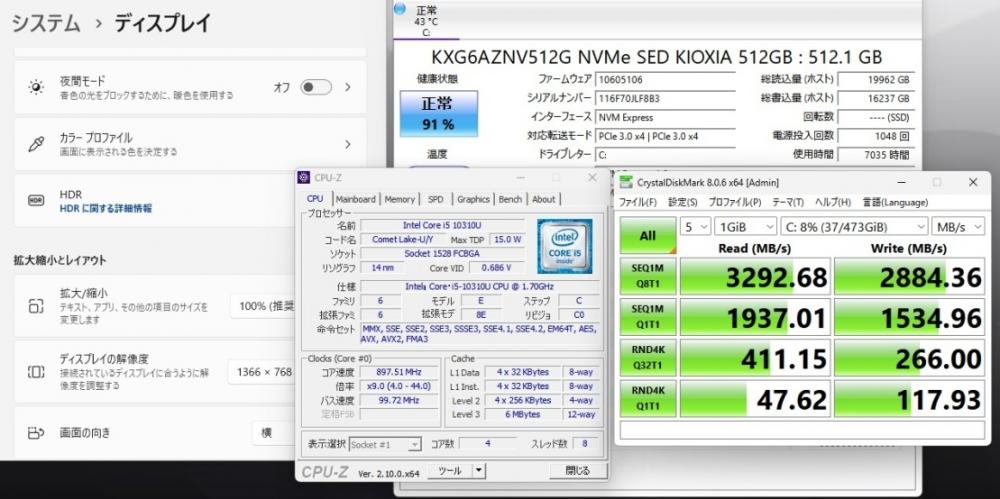
Task: Click the ディスプレイの解像度 icon
Action: (x=36, y=371)
